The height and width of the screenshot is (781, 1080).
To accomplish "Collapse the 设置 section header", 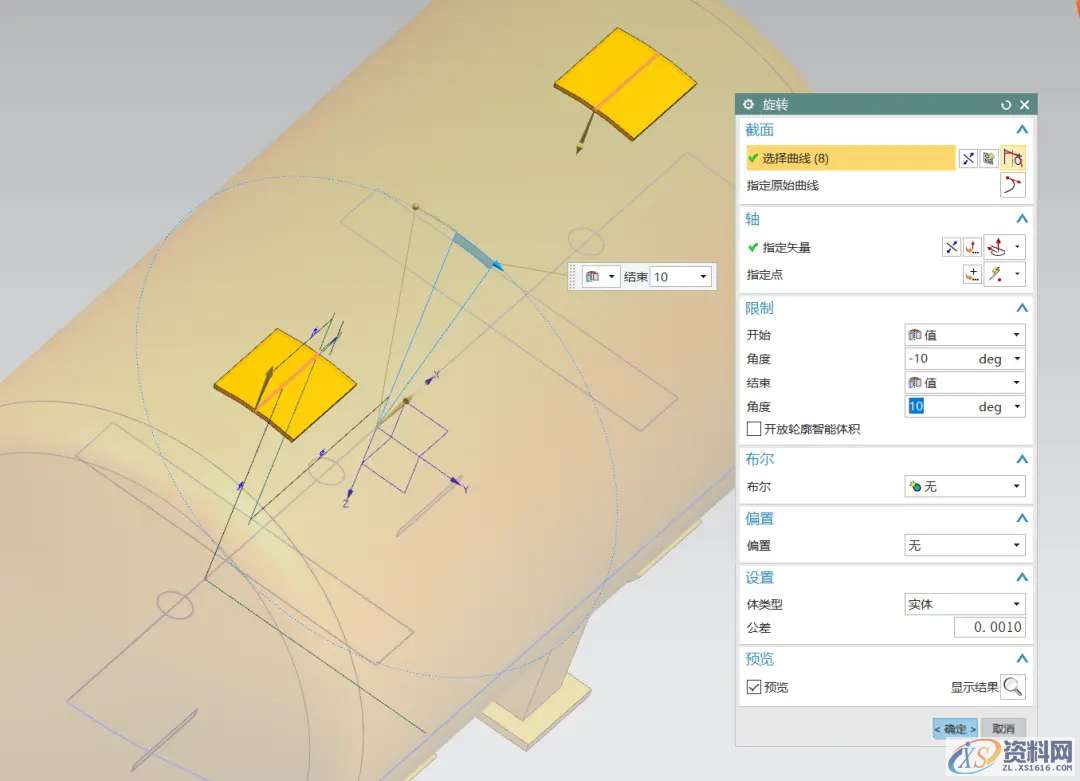I will tap(1021, 577).
